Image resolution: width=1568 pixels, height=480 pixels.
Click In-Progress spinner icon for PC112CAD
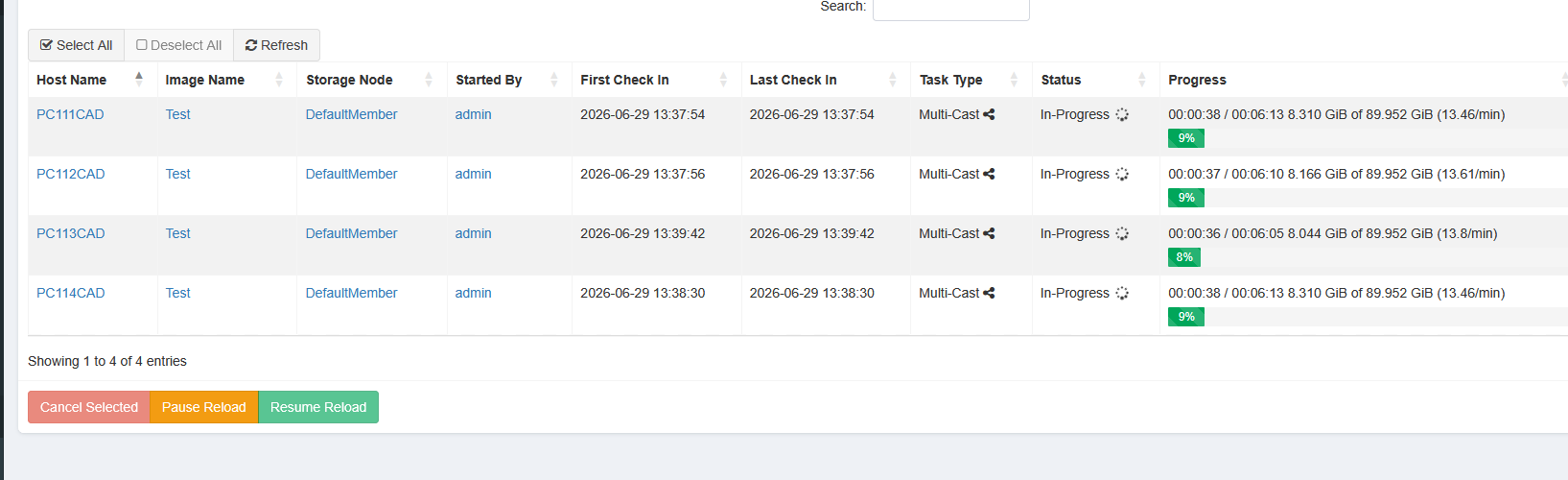tap(1122, 174)
